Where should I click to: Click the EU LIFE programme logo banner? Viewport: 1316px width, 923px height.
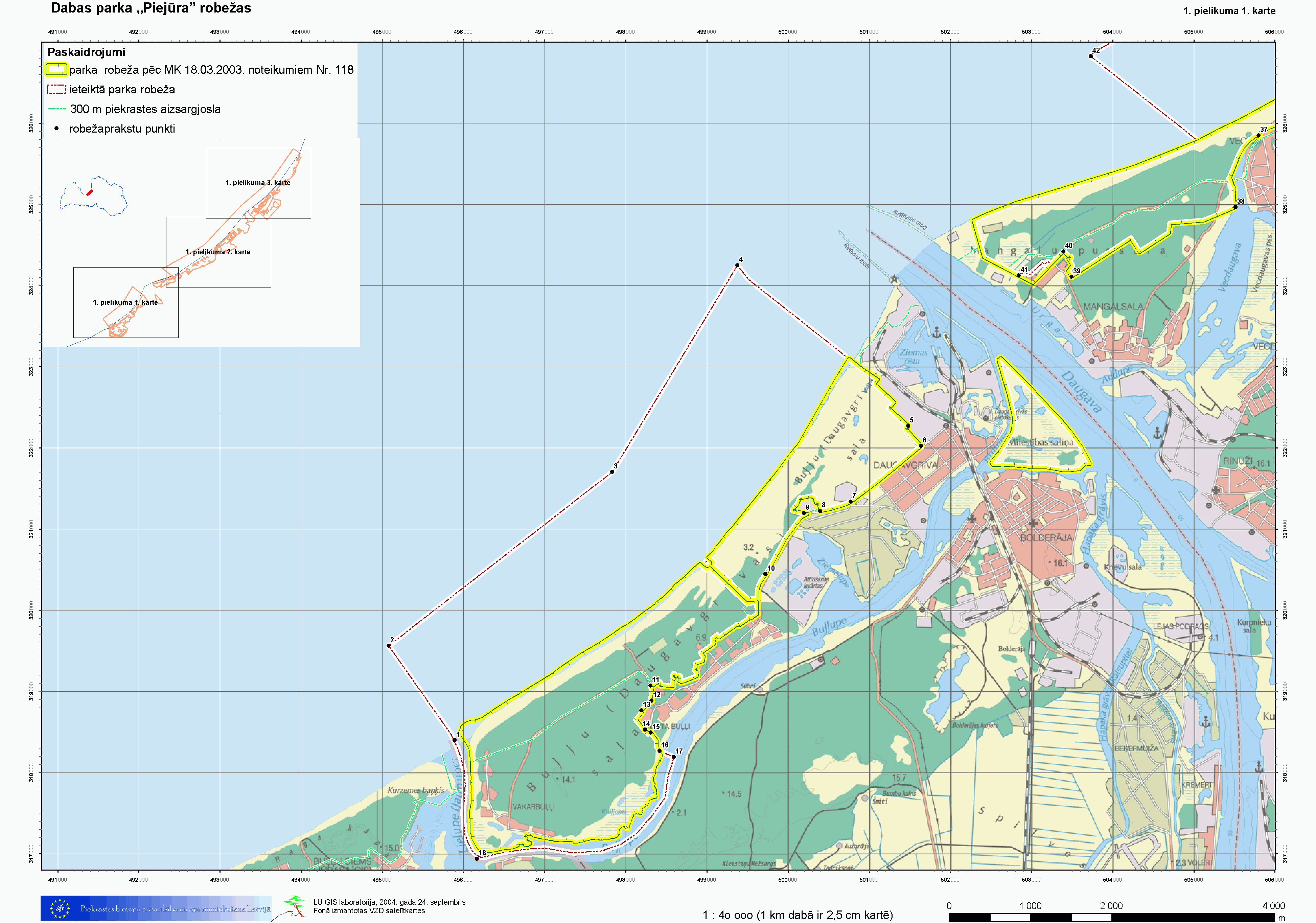coord(156,908)
